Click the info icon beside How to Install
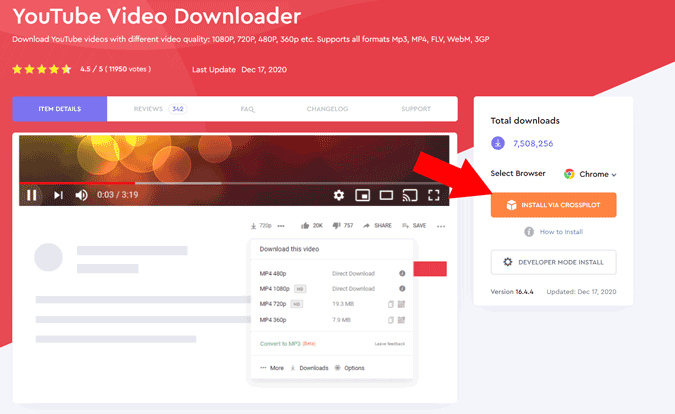The image size is (675, 414). coord(529,232)
